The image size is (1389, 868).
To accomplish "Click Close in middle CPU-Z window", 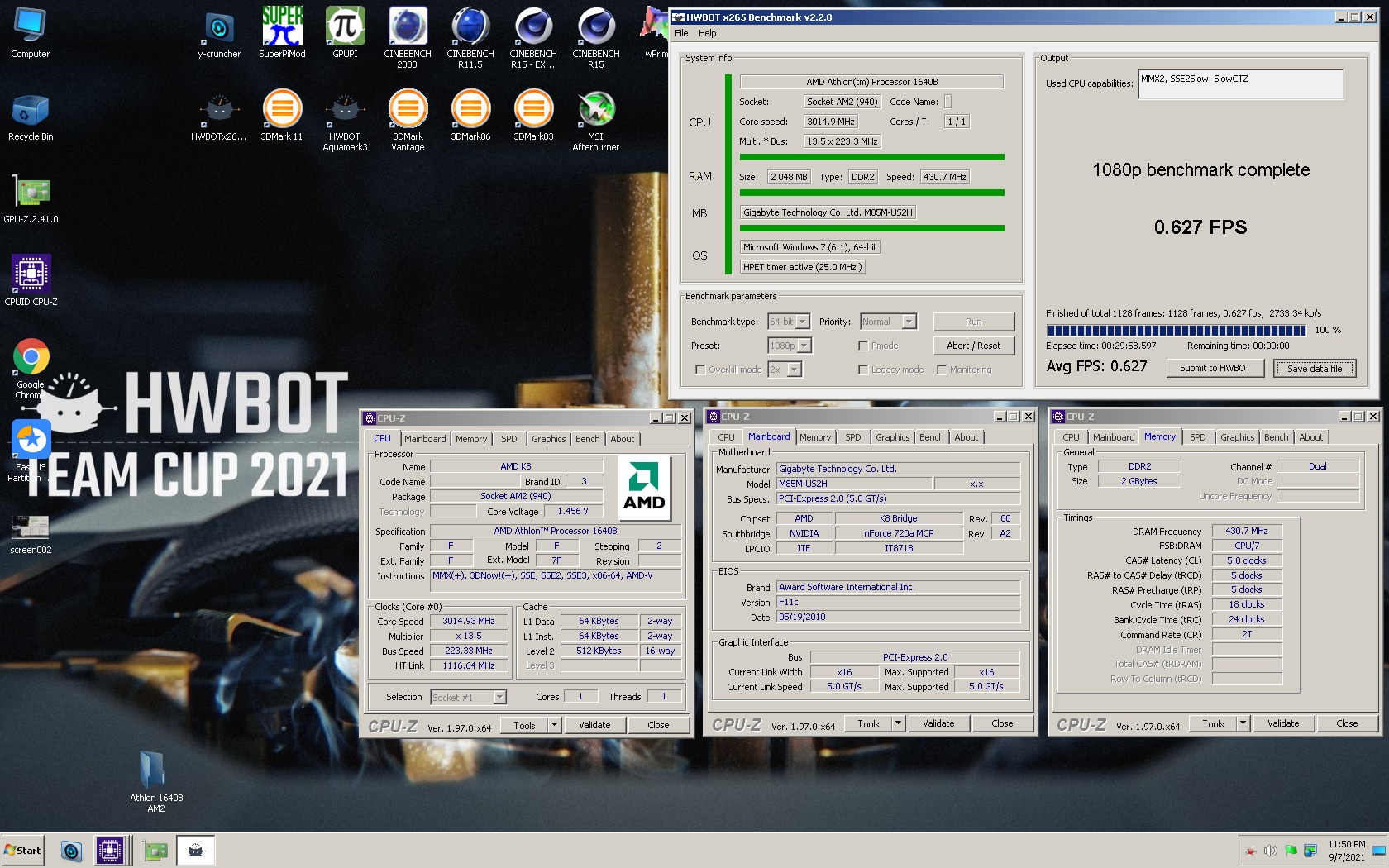I will (1002, 723).
